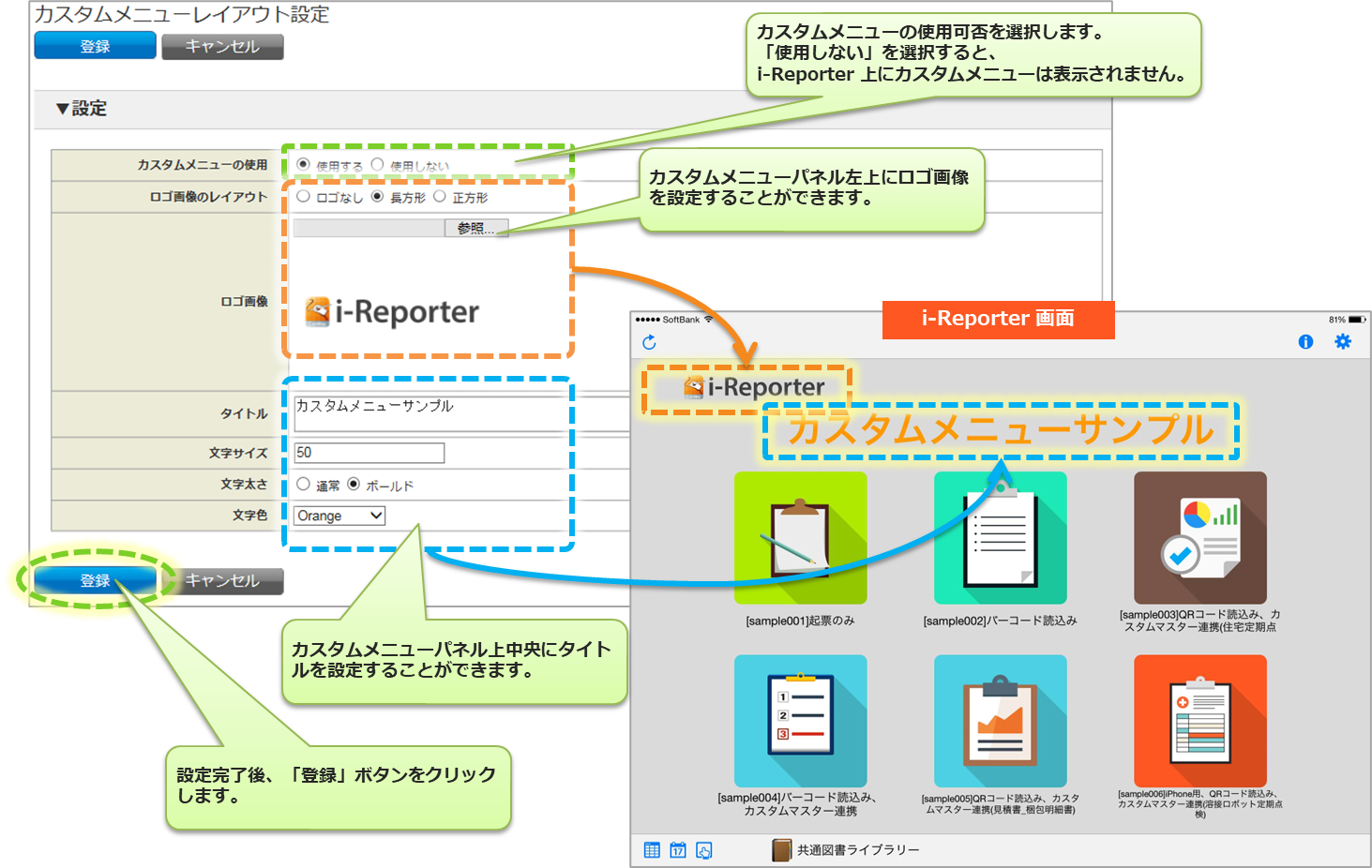Select ロゴなし logo layout option
Viewport: 1372px width, 868px height.
pos(304,197)
